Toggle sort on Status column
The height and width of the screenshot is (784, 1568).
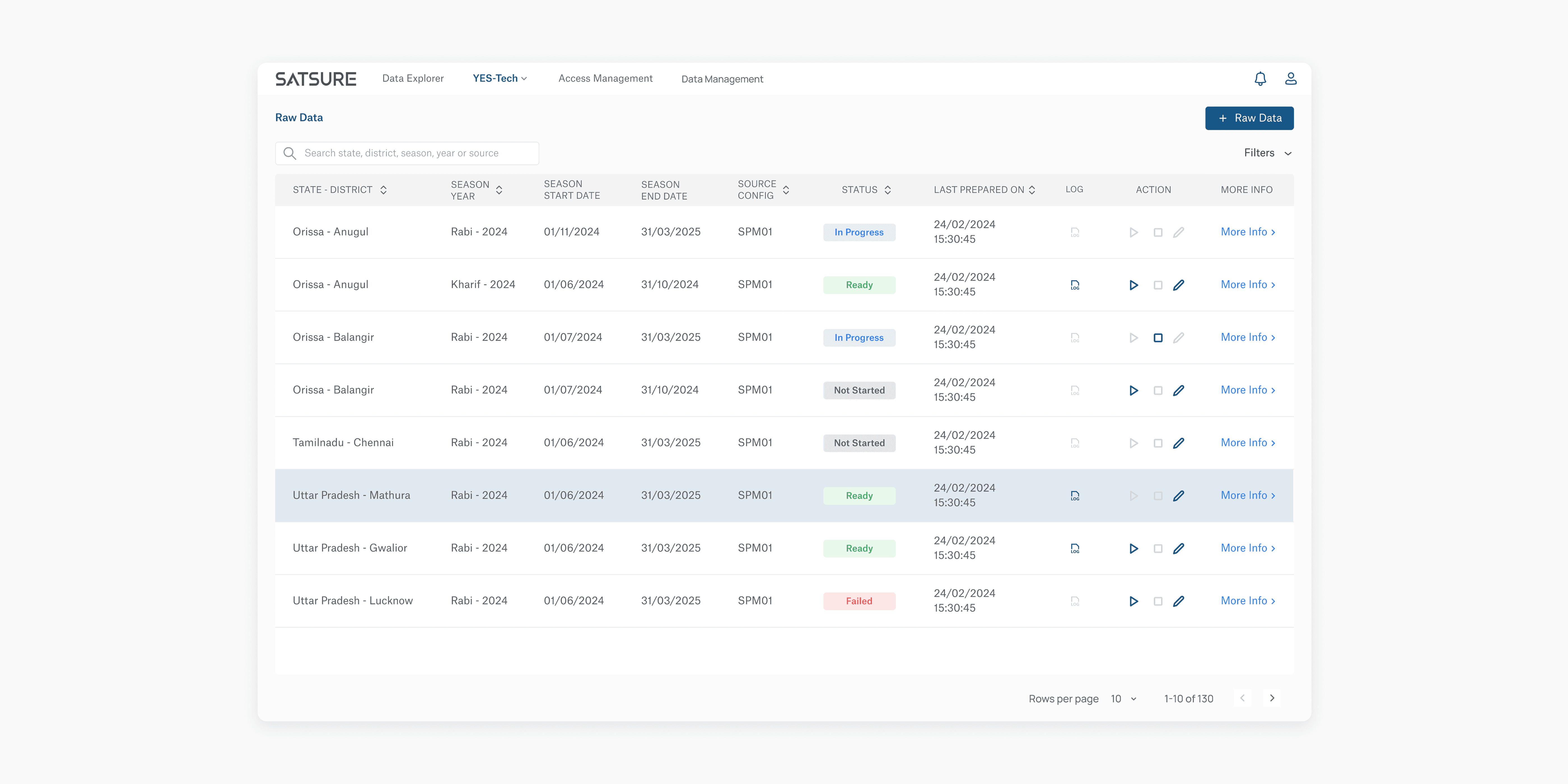pos(888,190)
